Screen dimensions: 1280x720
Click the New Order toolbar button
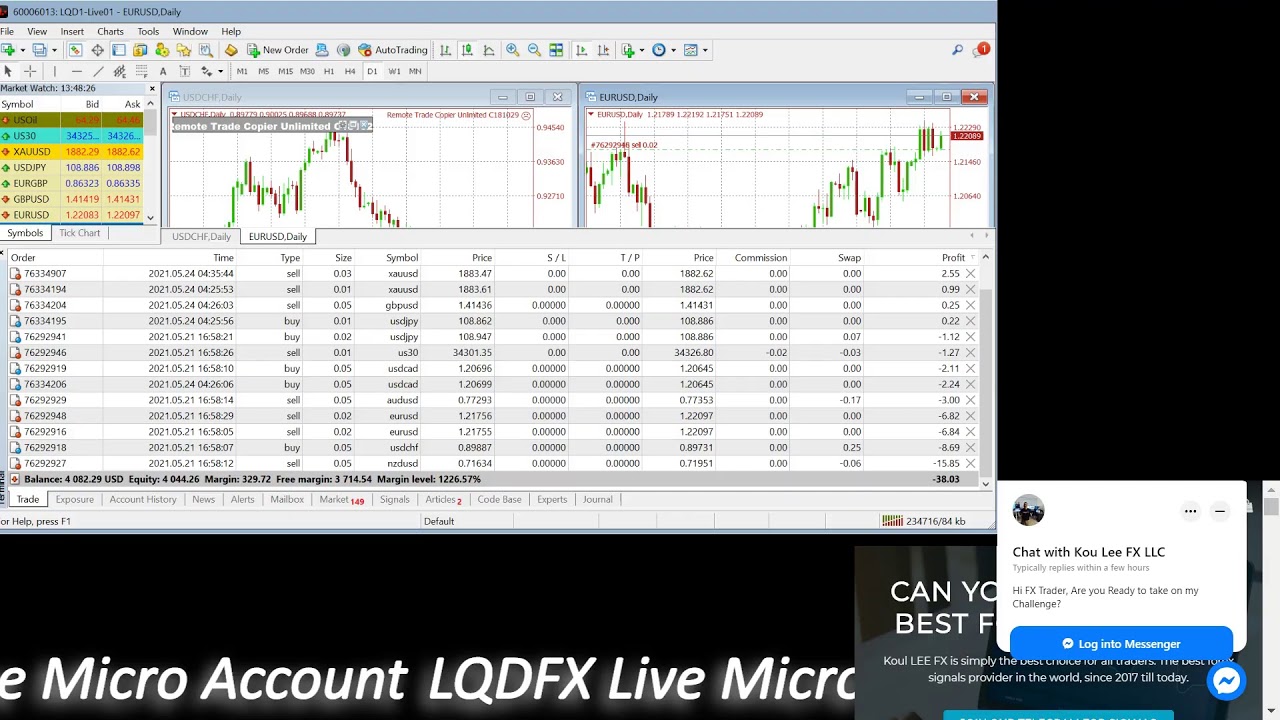[277, 50]
